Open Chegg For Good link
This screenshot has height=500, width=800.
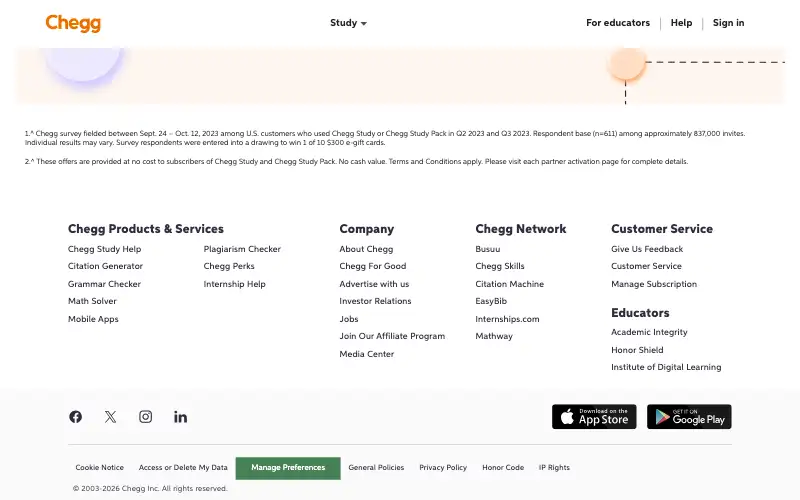point(373,266)
